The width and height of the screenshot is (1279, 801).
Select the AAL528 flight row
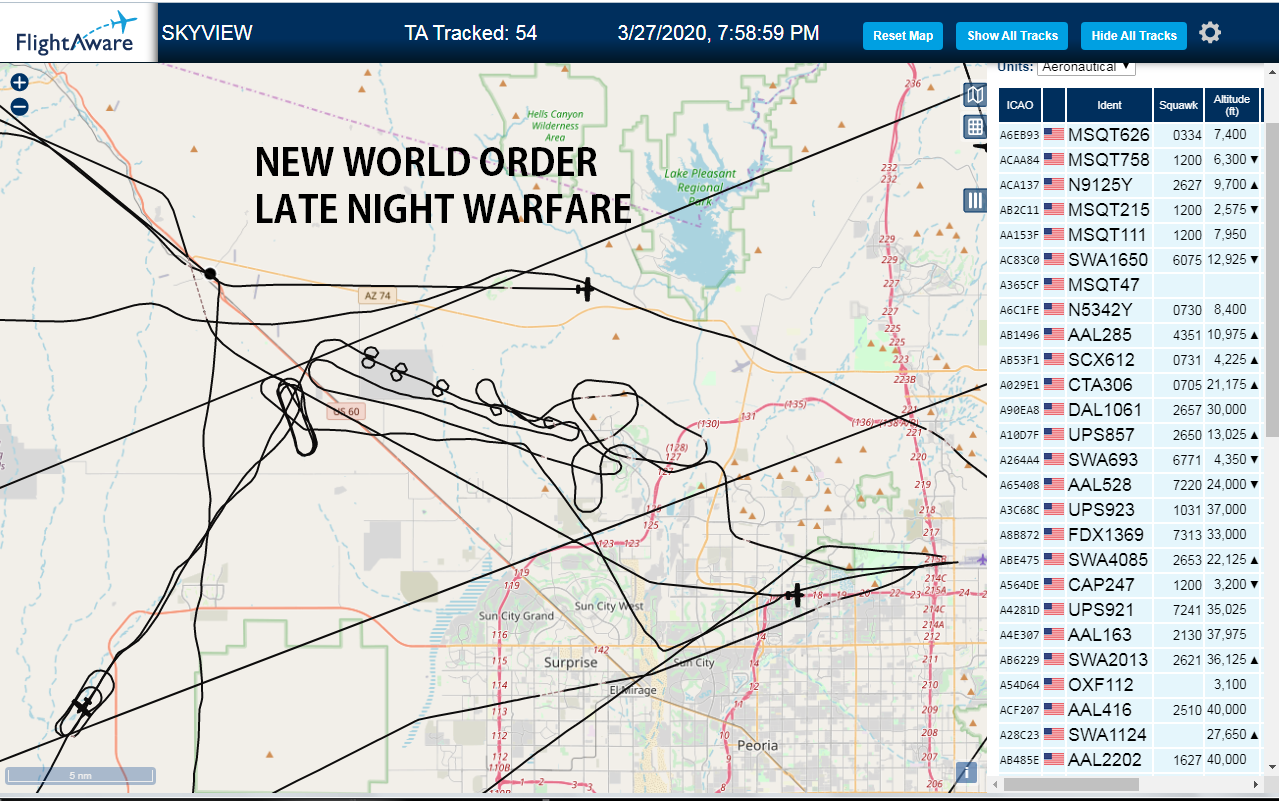click(x=1130, y=484)
